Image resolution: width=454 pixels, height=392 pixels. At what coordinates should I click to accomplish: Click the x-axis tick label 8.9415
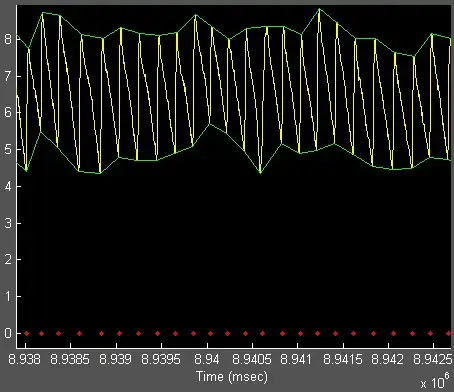coord(343,359)
